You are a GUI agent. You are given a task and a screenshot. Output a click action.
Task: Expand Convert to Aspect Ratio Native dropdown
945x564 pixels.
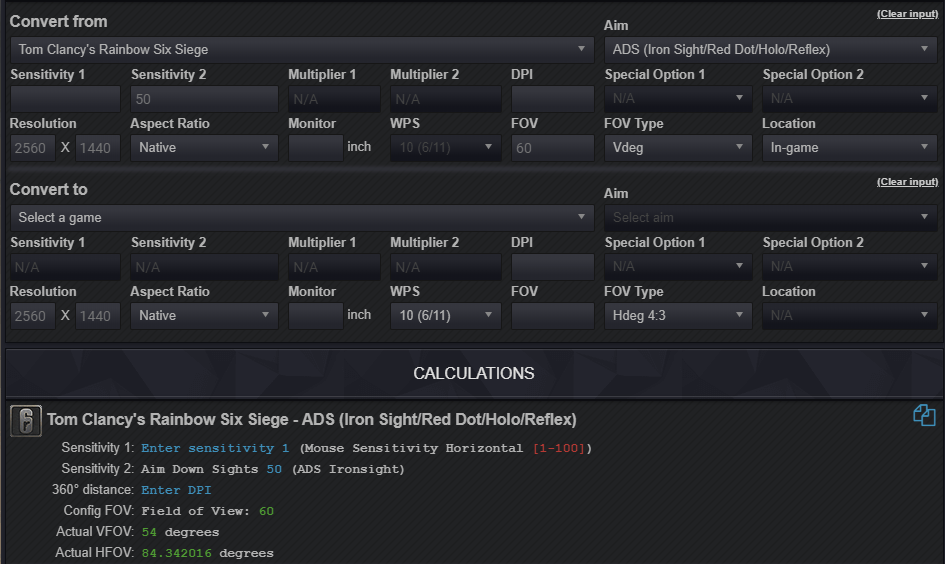click(x=204, y=316)
